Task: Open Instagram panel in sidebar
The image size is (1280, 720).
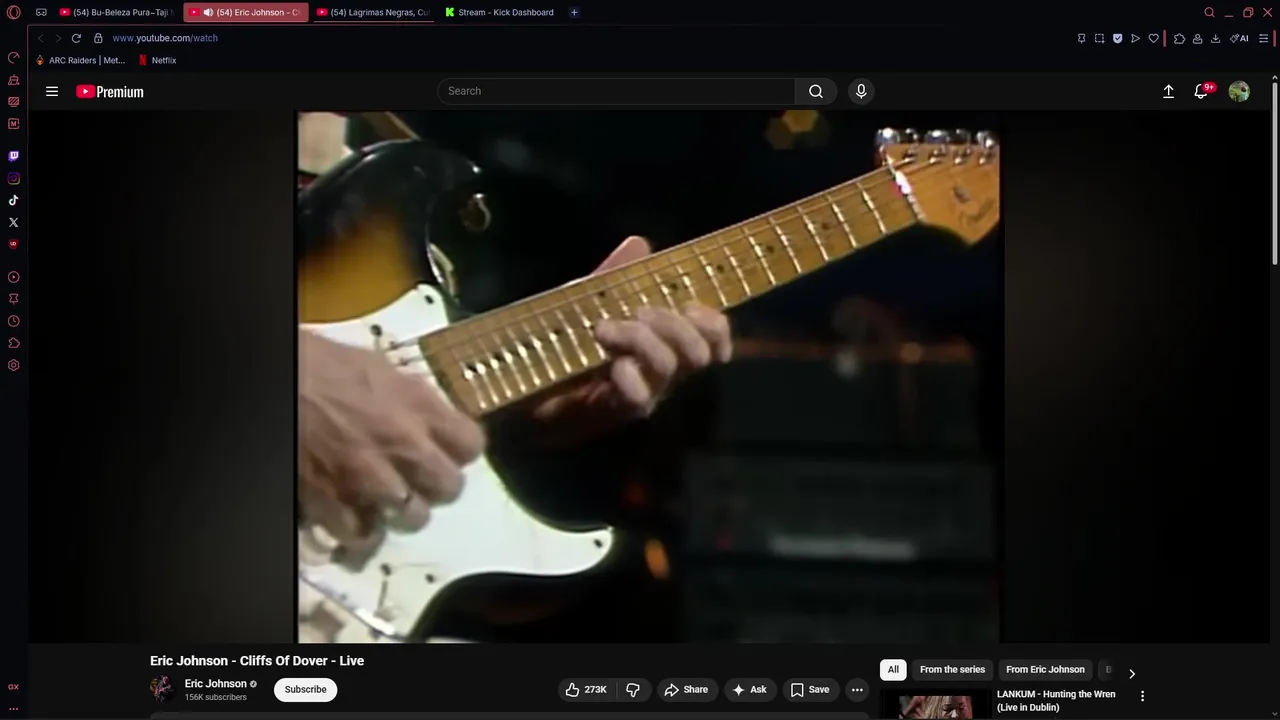Action: (x=13, y=178)
